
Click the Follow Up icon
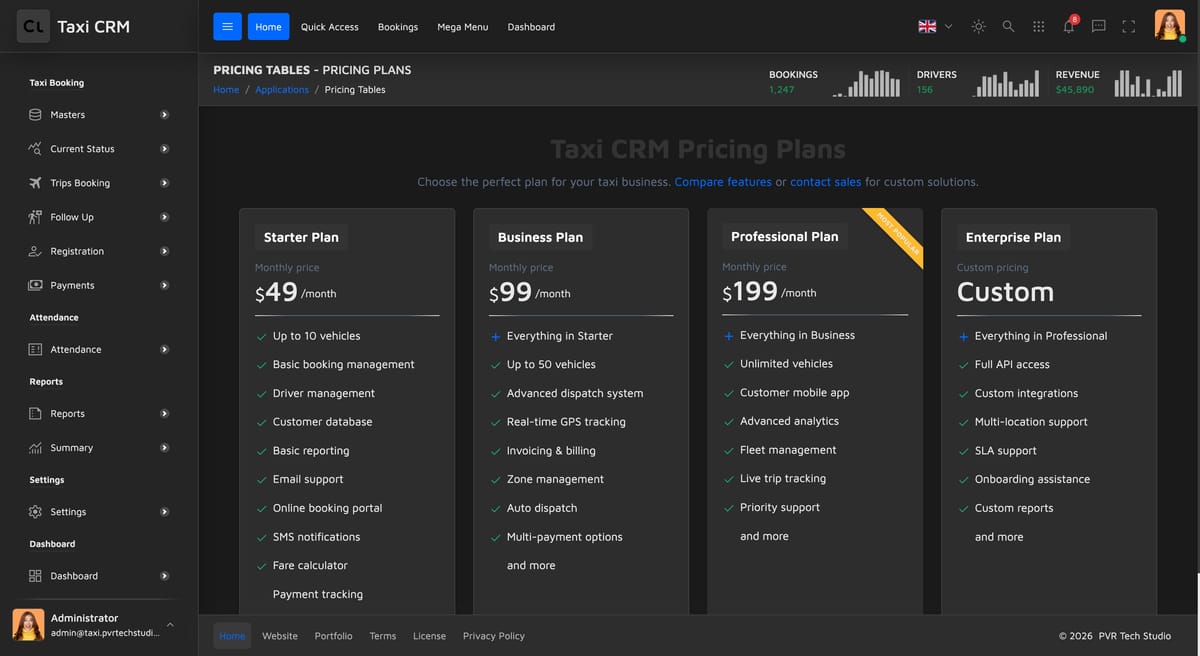point(35,217)
